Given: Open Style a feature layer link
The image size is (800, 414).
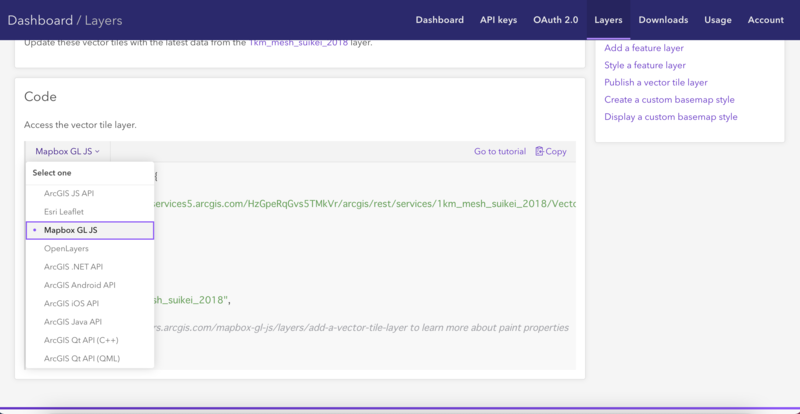Looking at the screenshot, I should pyautogui.click(x=645, y=65).
